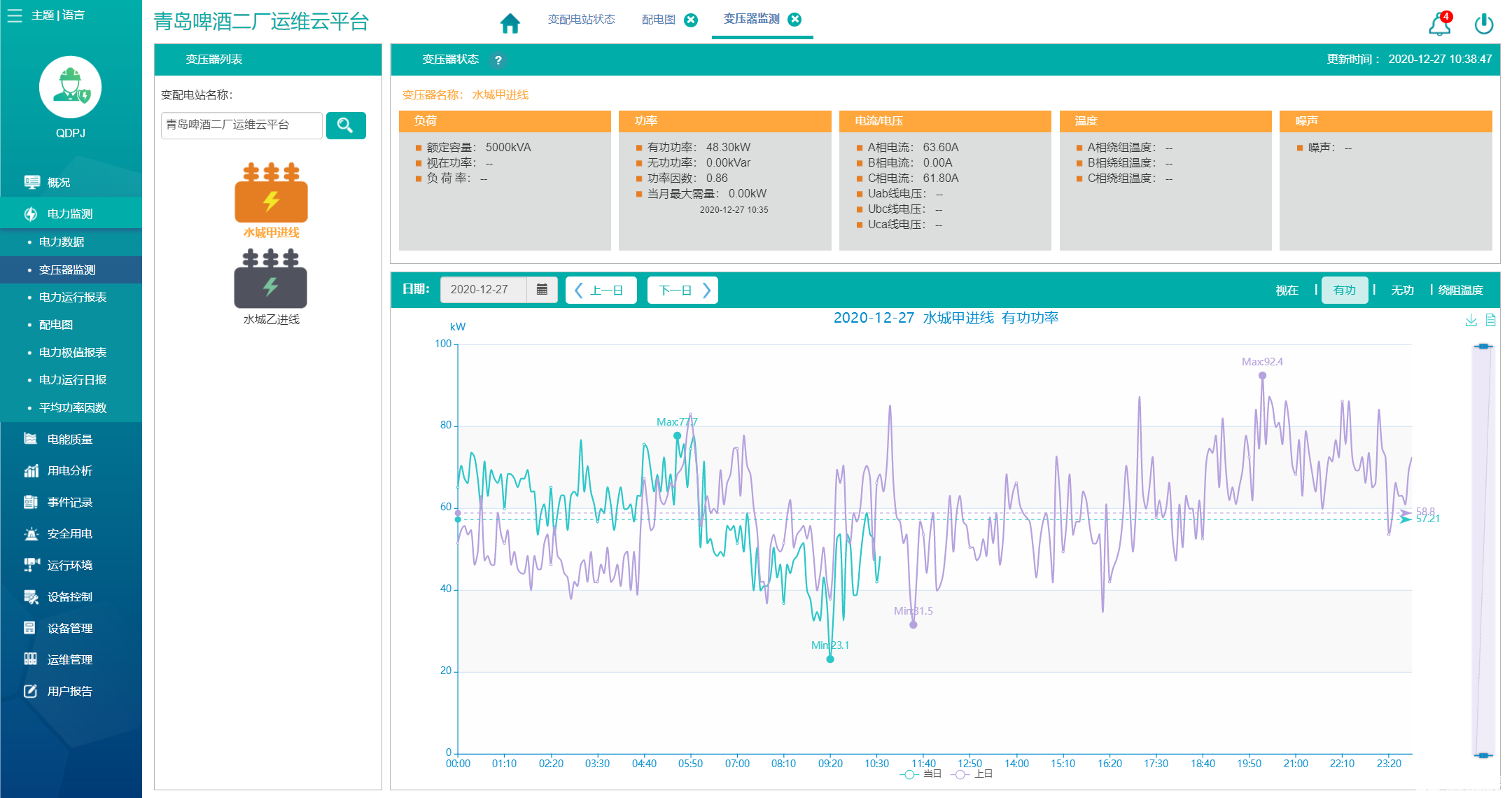Click the help question mark beside 变压器状态
This screenshot has width=1512, height=798.
coord(498,60)
